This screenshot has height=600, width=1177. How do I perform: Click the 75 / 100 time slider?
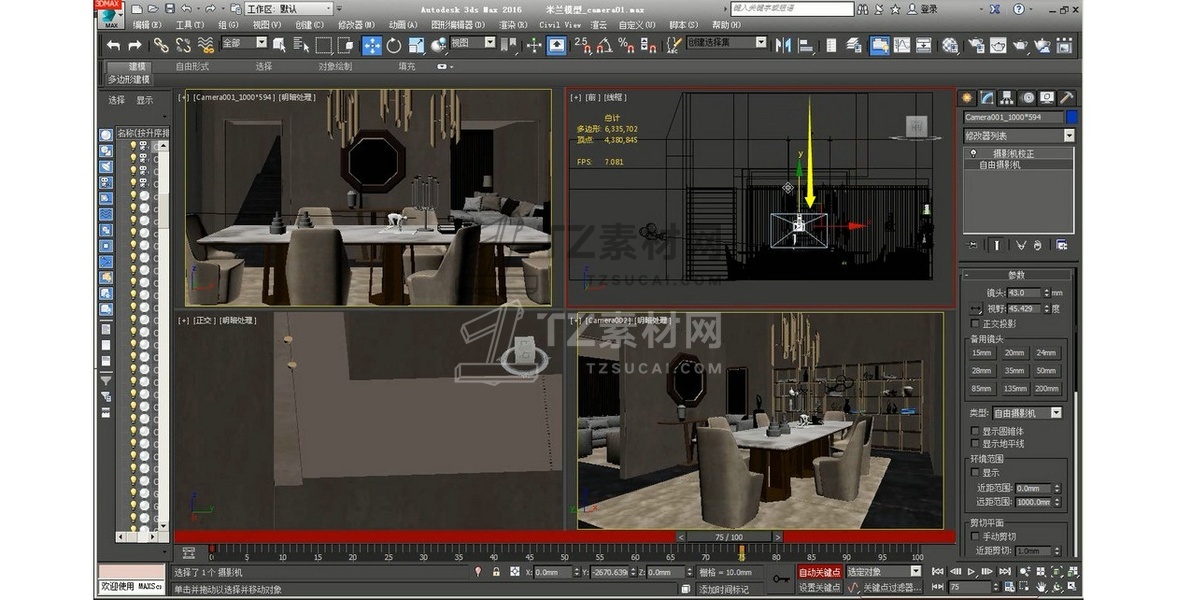(729, 537)
